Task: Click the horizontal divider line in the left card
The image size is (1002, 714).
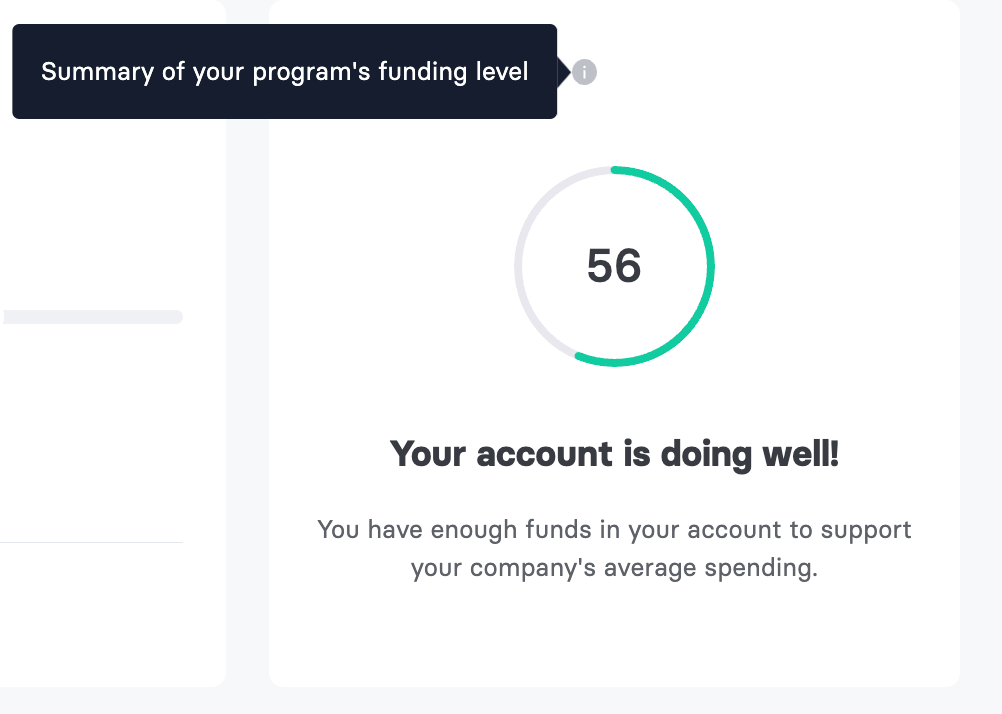Action: coord(91,543)
